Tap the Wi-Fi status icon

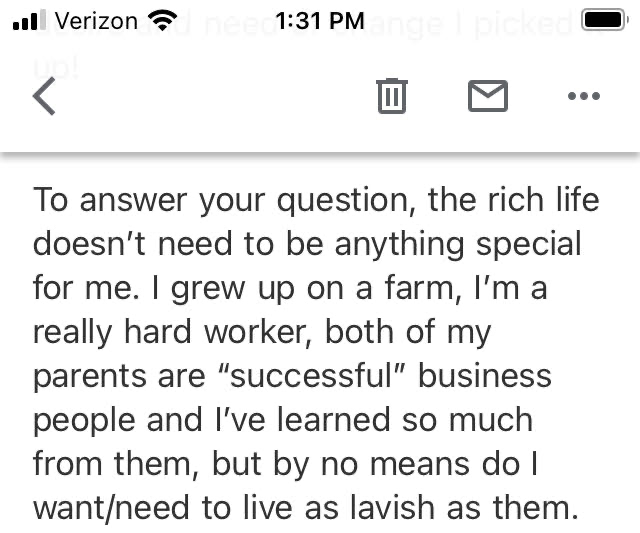pos(162,20)
